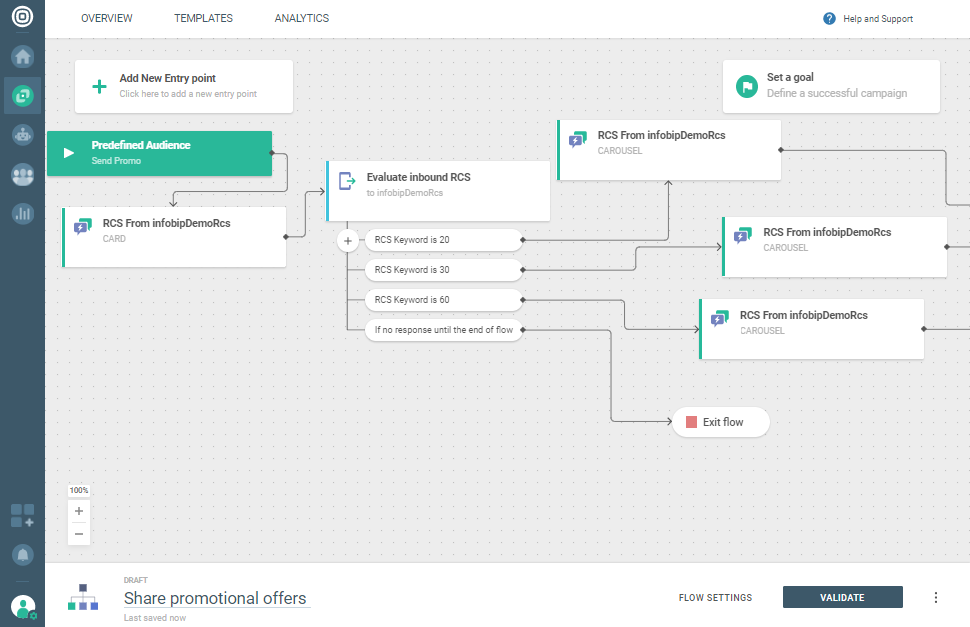Open Flow Settings
This screenshot has width=970, height=627.
(715, 598)
